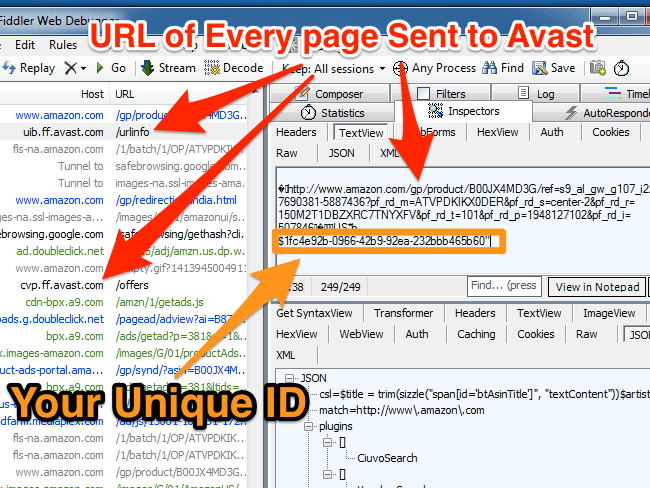Select the Inspectors tab

click(x=463, y=111)
